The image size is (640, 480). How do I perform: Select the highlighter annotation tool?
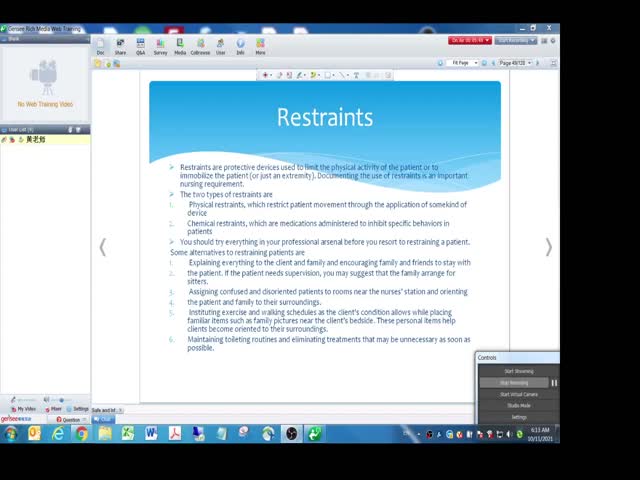coord(313,75)
